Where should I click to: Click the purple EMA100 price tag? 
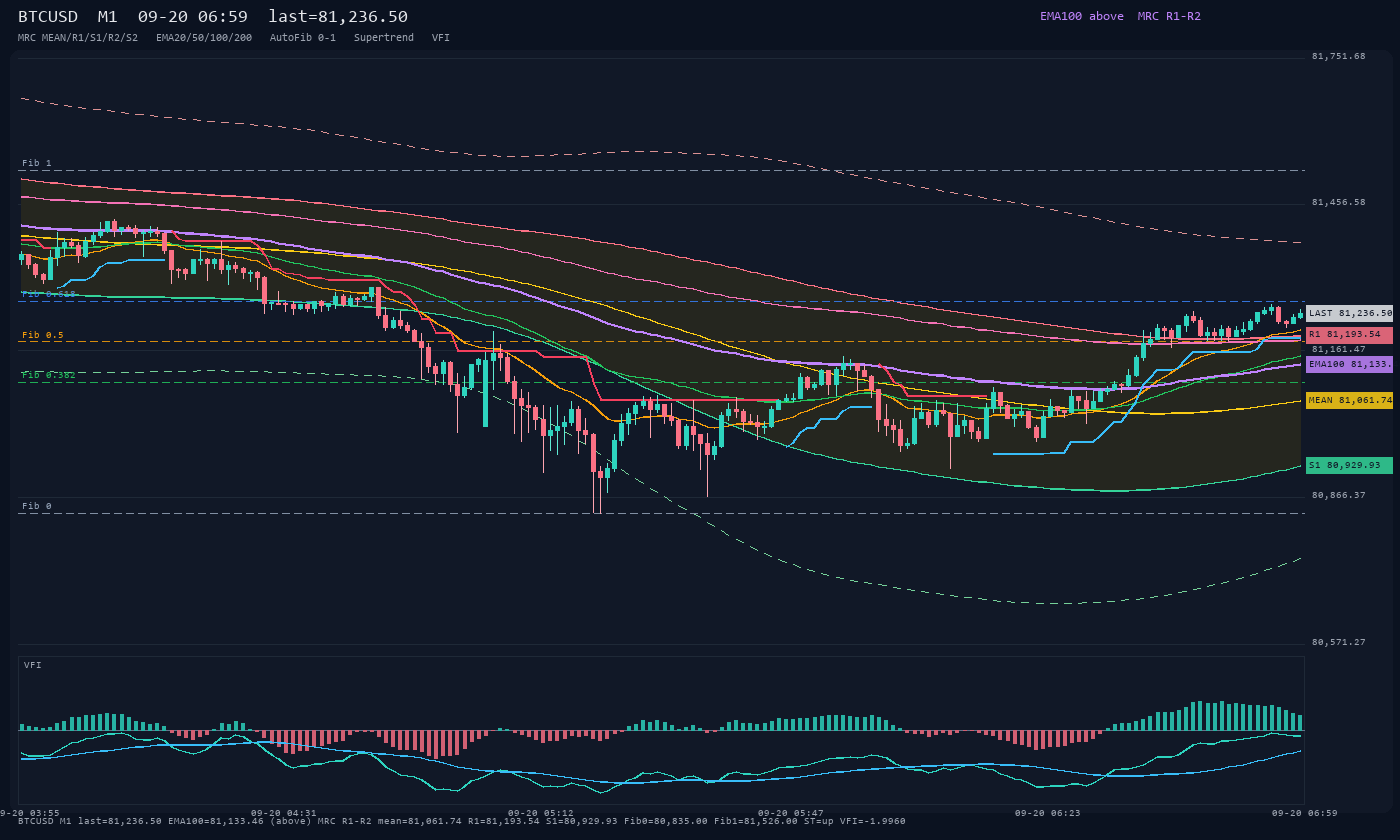pos(1349,364)
